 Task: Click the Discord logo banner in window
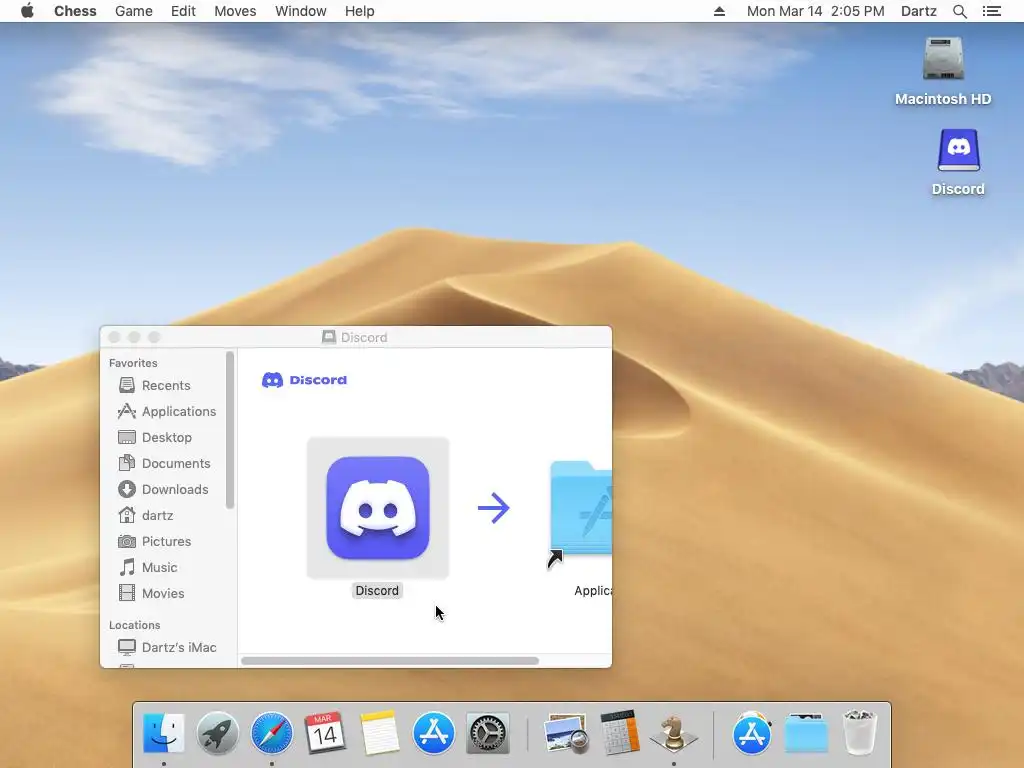pos(304,380)
